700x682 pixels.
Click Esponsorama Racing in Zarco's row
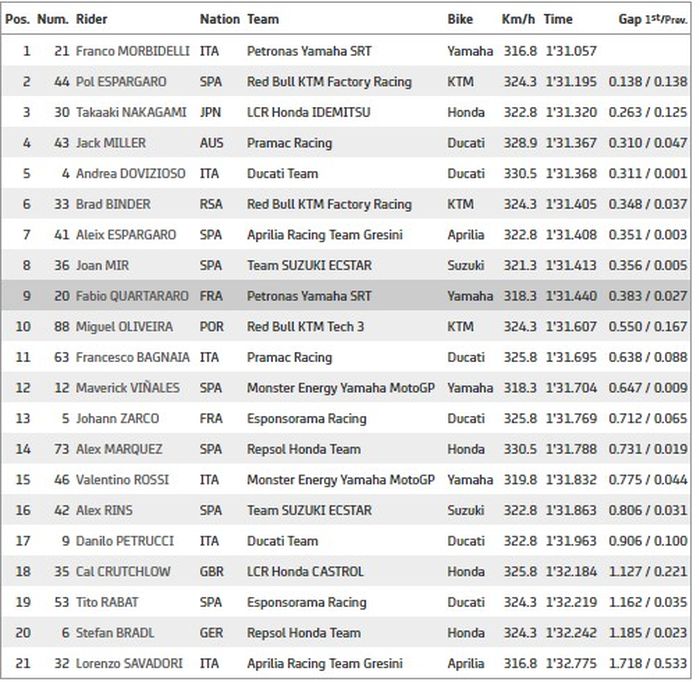click(307, 418)
